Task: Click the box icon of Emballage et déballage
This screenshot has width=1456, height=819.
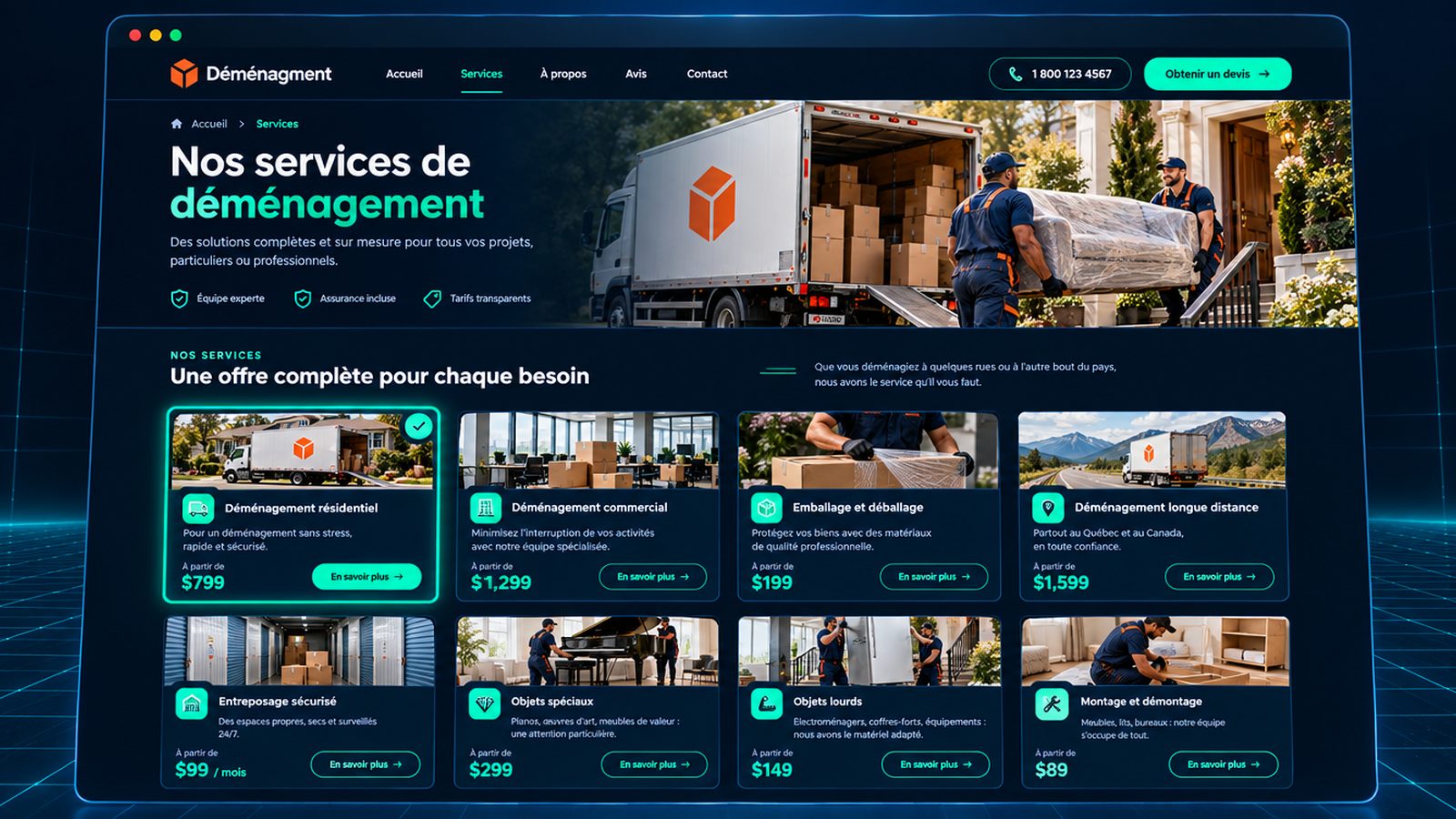Action: point(766,507)
